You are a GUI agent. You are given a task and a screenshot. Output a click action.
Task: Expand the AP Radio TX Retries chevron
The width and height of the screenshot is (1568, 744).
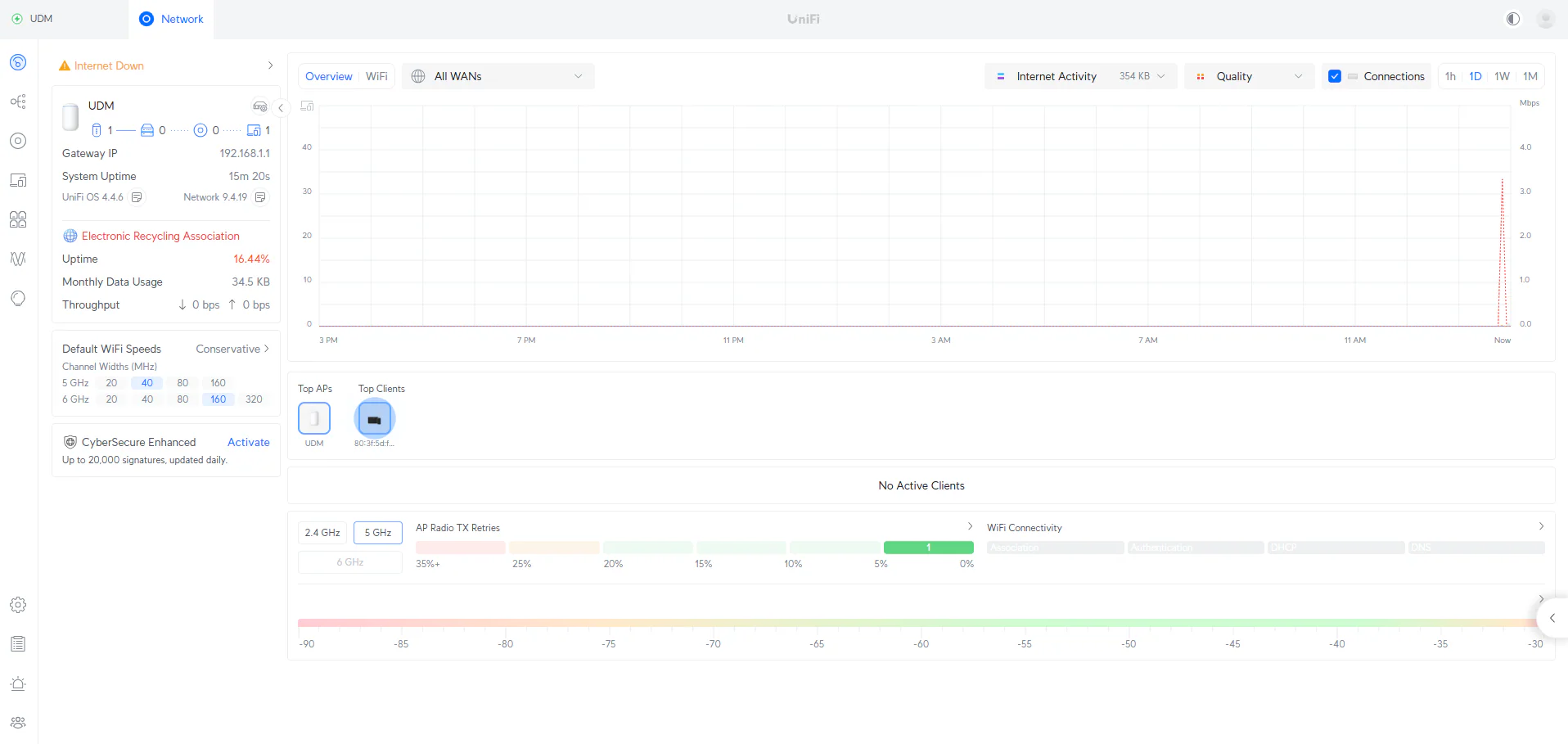pos(970,526)
